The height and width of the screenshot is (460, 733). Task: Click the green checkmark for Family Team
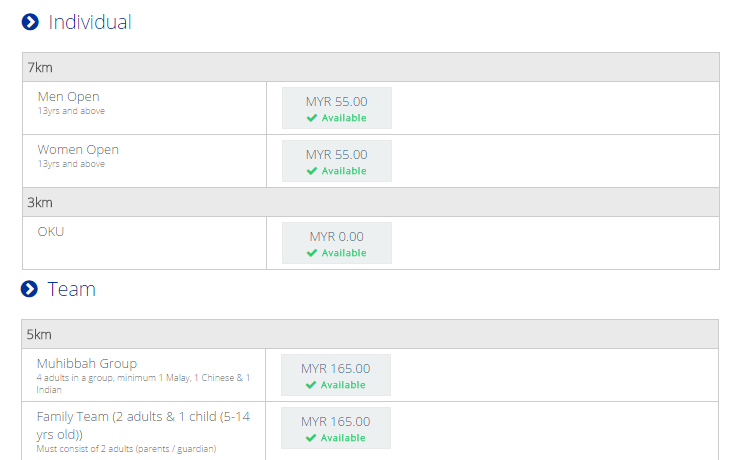pos(311,438)
